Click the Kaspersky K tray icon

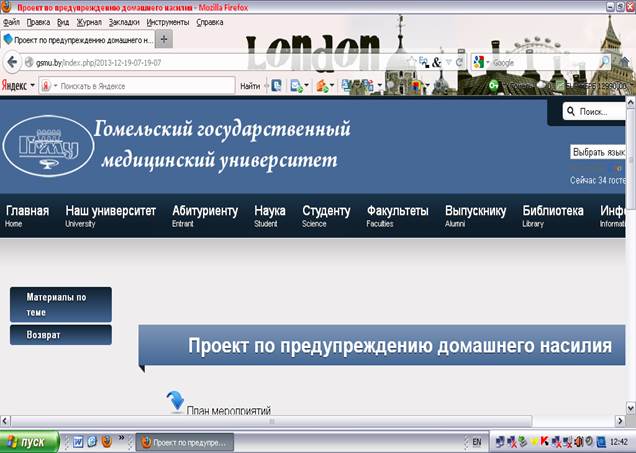tap(545, 442)
